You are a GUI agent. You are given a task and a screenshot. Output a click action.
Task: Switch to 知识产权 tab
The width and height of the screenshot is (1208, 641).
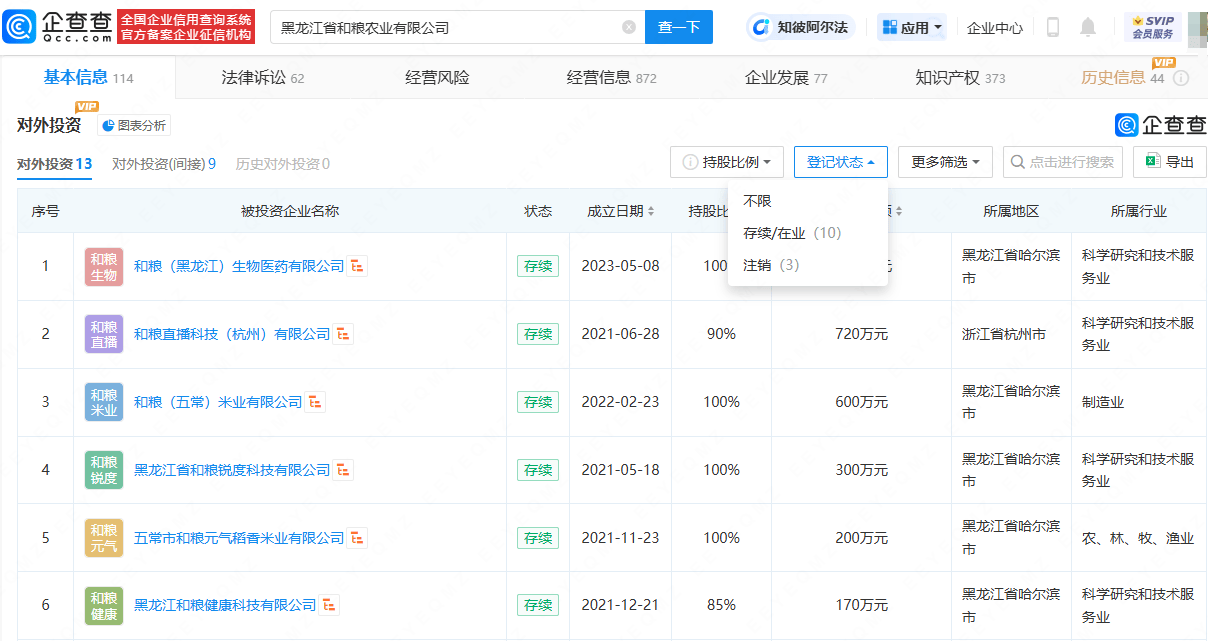pyautogui.click(x=960, y=78)
